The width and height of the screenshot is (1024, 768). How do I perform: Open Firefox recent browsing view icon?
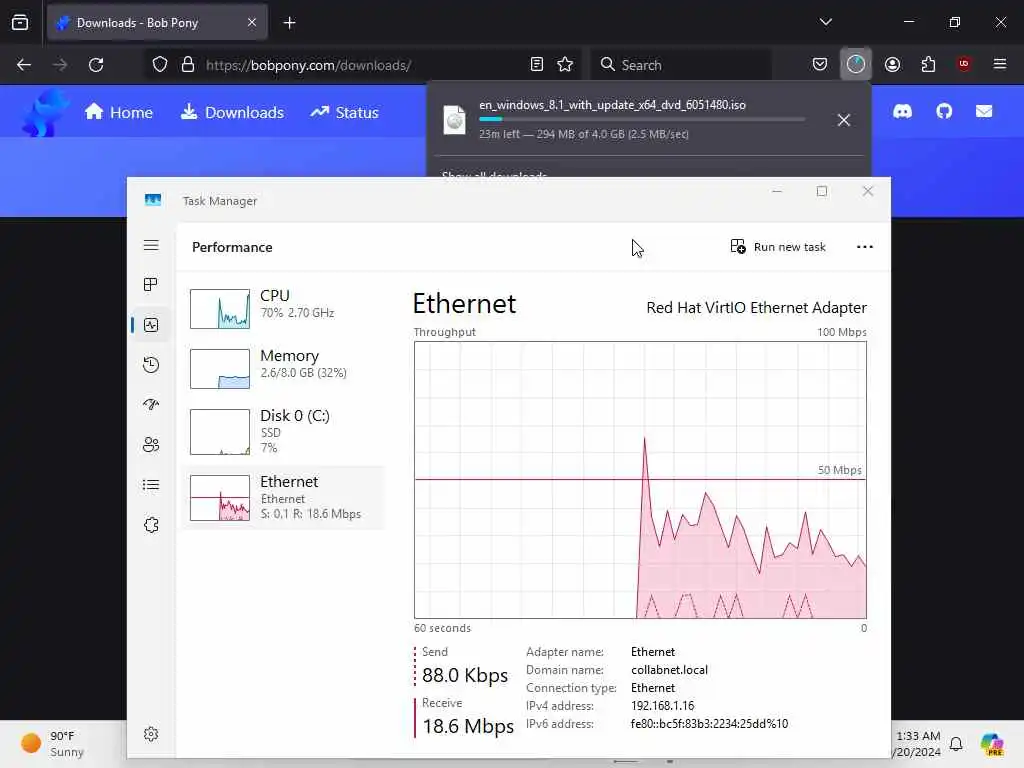pyautogui.click(x=20, y=23)
